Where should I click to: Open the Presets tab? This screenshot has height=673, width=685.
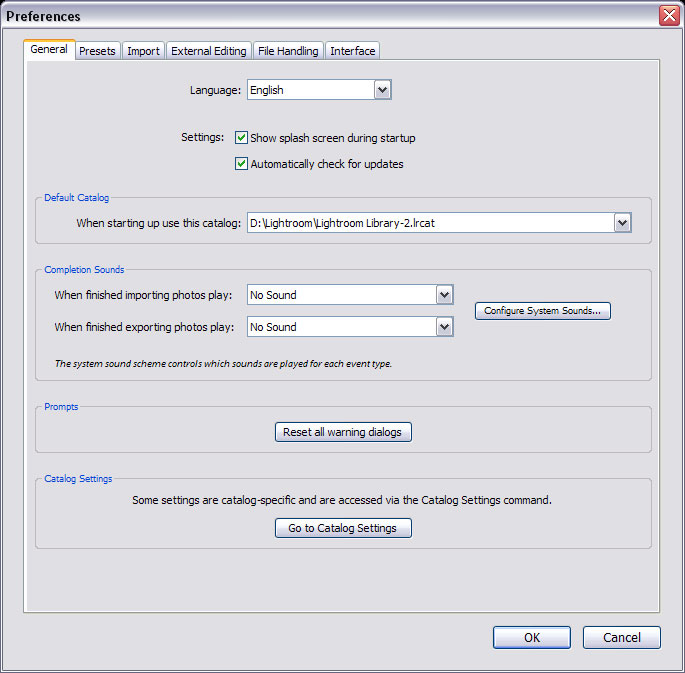click(x=97, y=51)
